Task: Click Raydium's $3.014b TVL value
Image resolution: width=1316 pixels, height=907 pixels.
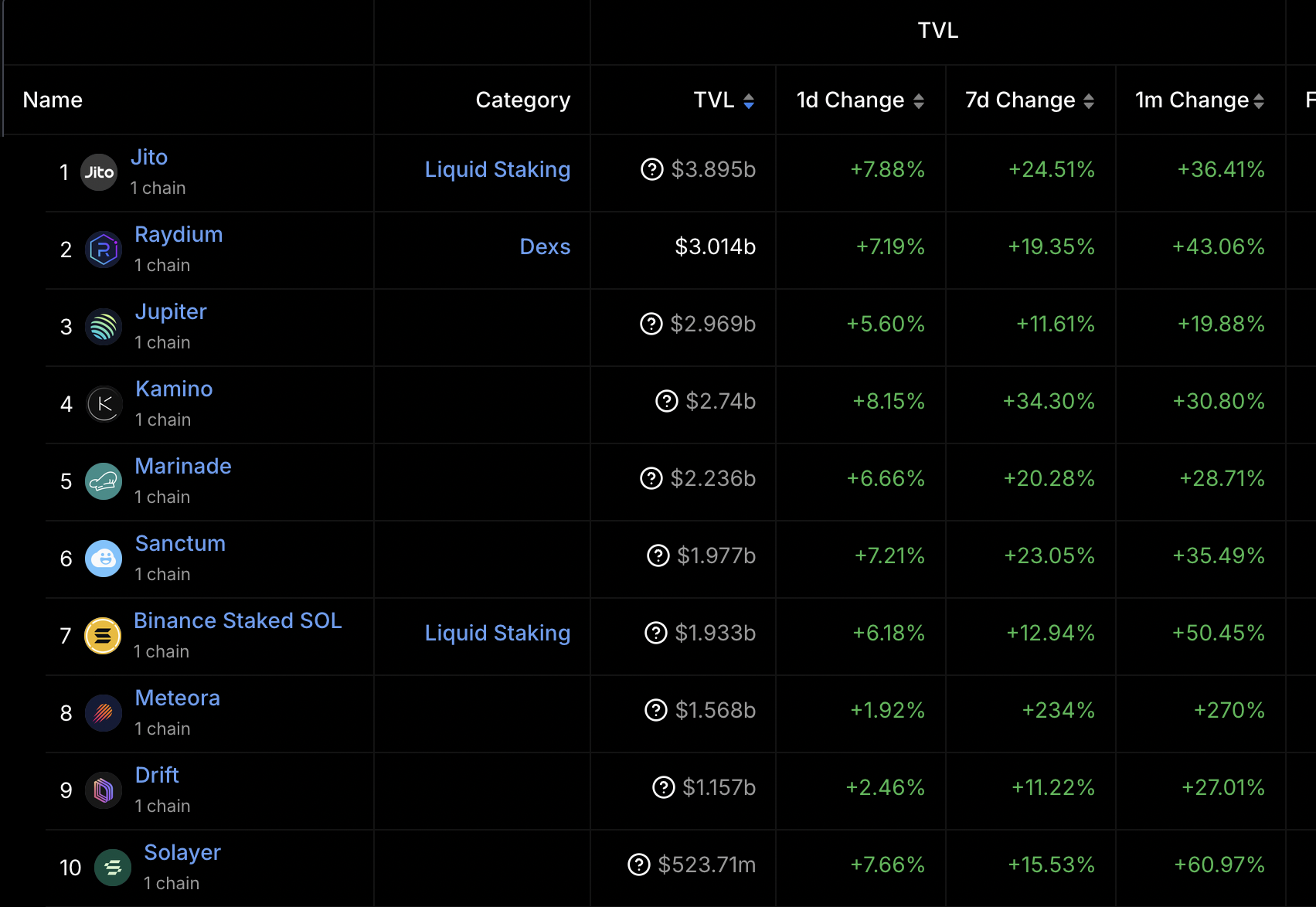Action: pos(715,246)
